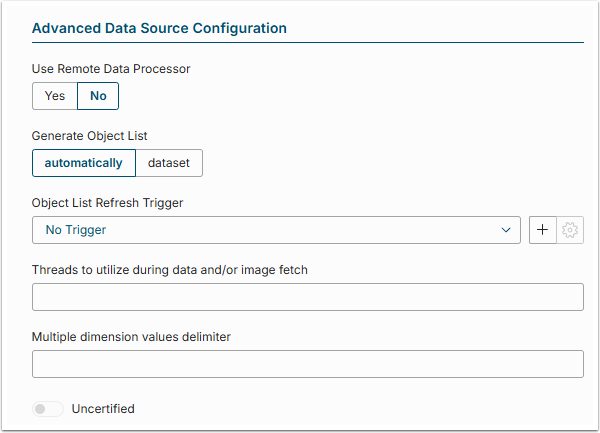Click the 'No Trigger' selected value text

[x=76, y=230]
